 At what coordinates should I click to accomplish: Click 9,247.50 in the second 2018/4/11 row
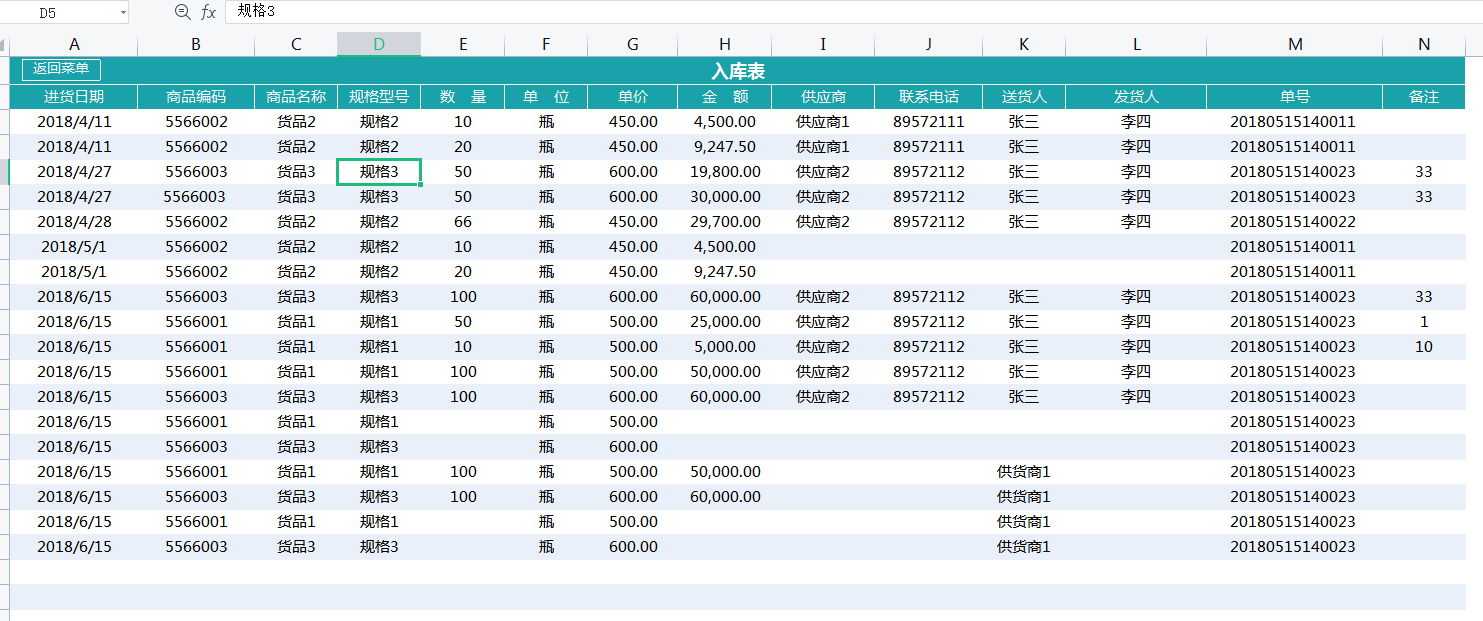coord(725,147)
